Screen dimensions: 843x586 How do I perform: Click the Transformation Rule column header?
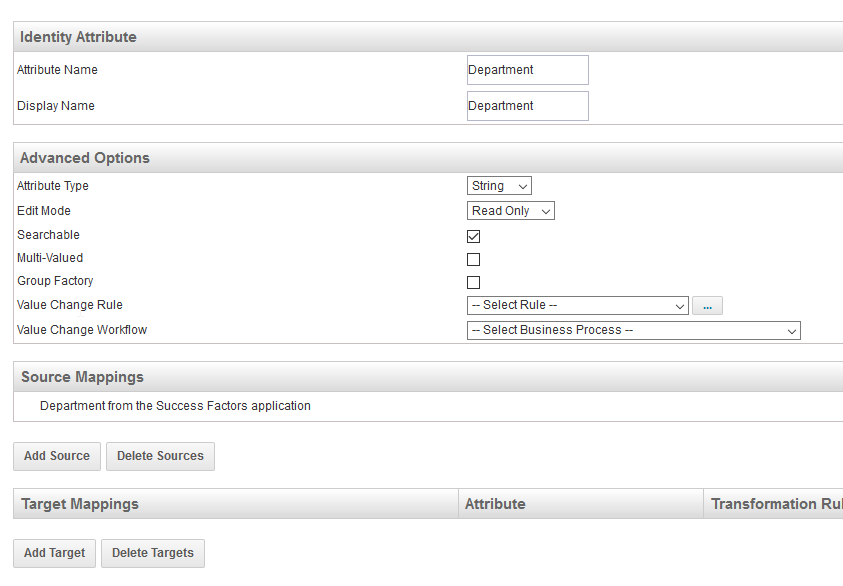[x=775, y=504]
